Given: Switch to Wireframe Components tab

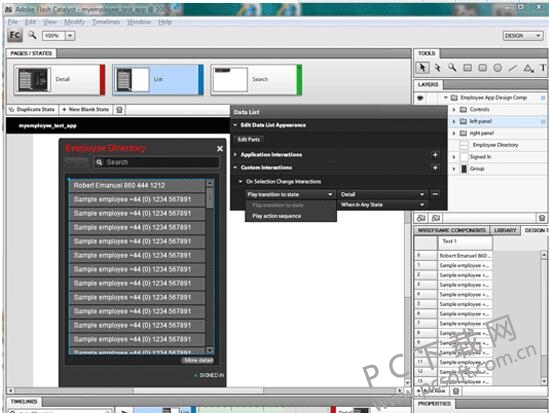Looking at the screenshot, I should coord(451,230).
